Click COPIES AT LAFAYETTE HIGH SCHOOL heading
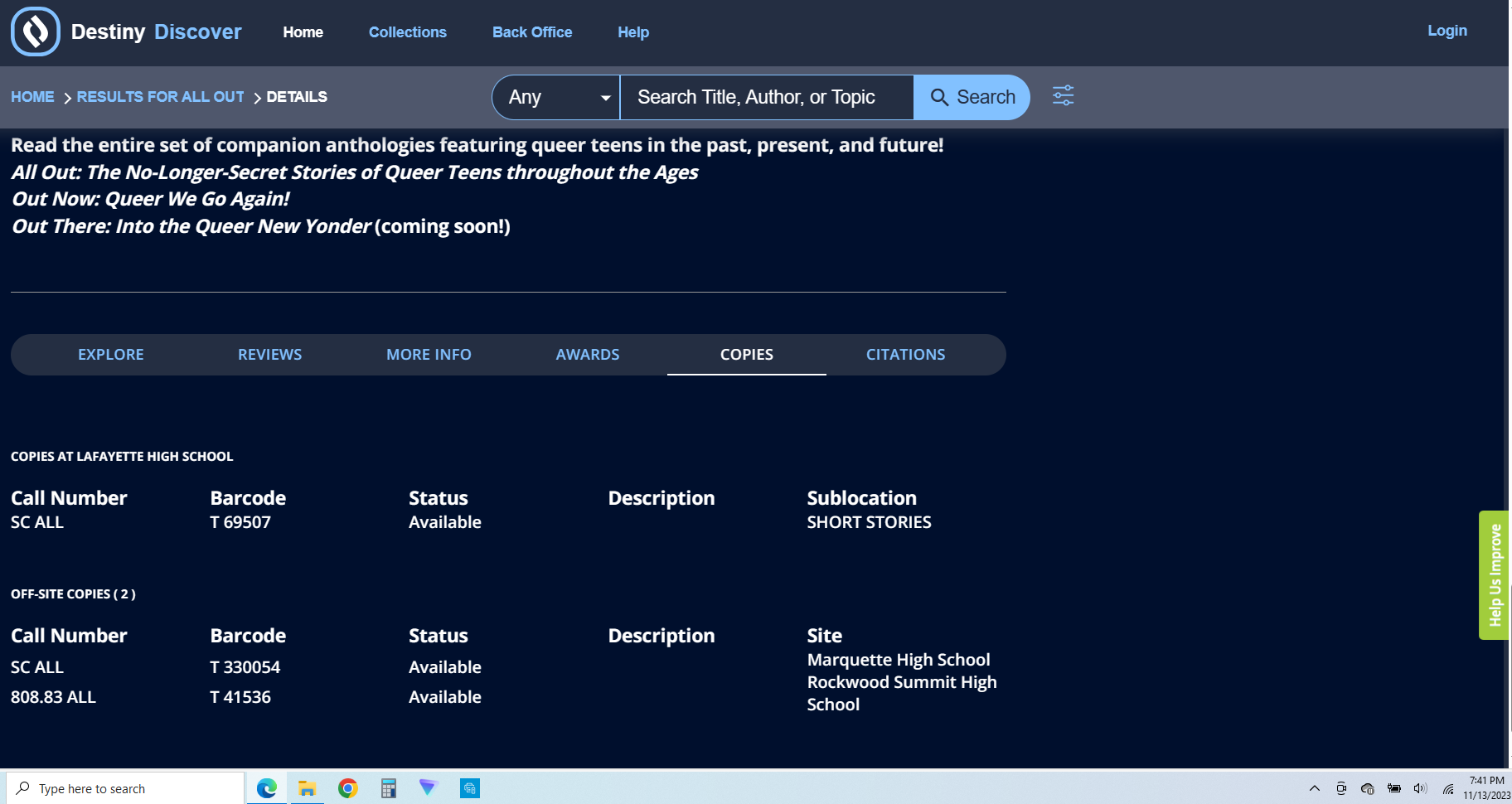 pos(122,457)
